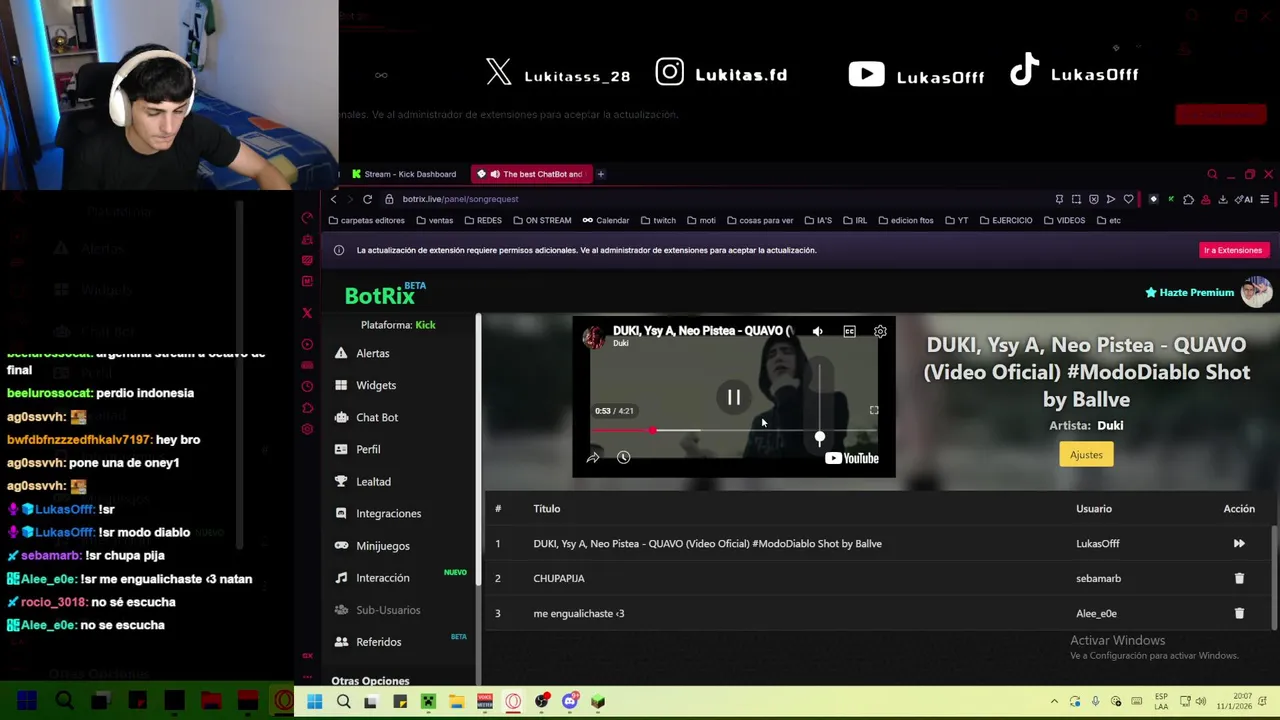Click the yellow Ajustes button
The width and height of the screenshot is (1280, 720).
[1086, 455]
